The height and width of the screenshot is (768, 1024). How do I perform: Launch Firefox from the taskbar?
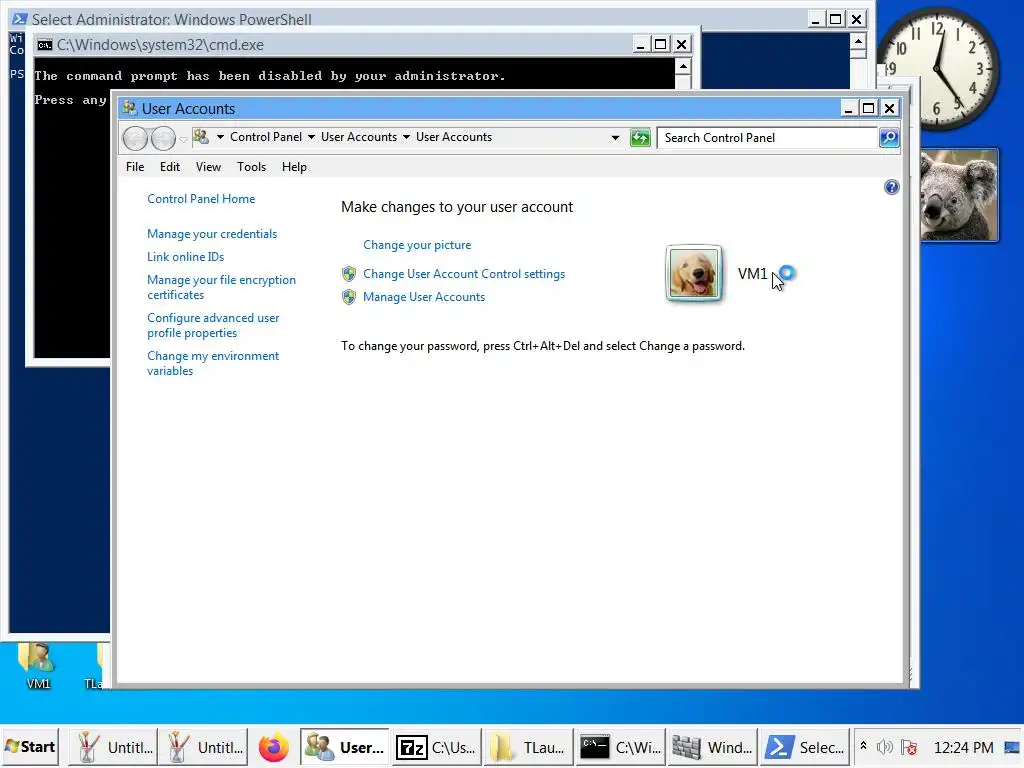coord(274,747)
